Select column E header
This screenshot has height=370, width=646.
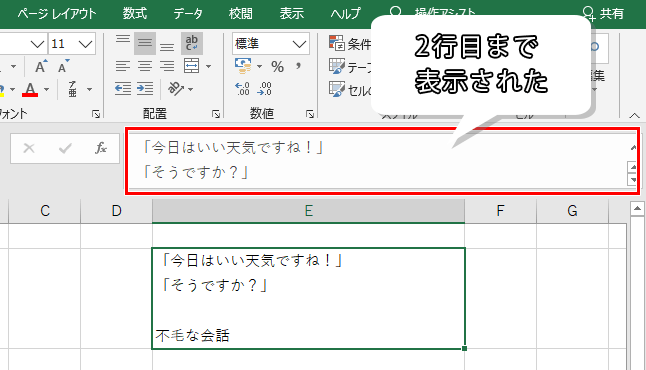(309, 211)
